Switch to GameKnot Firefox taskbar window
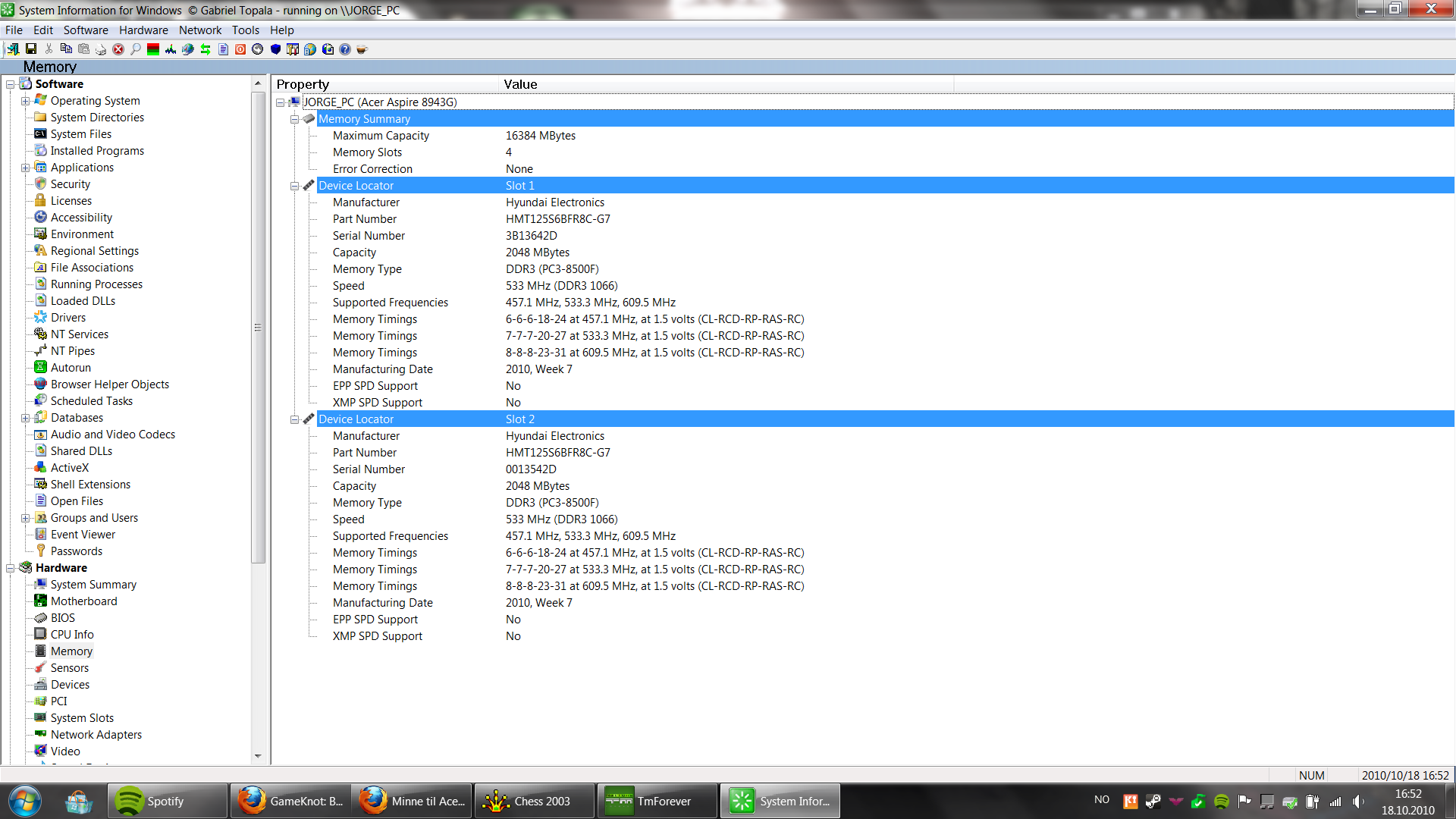Image resolution: width=1456 pixels, height=819 pixels. pyautogui.click(x=290, y=801)
